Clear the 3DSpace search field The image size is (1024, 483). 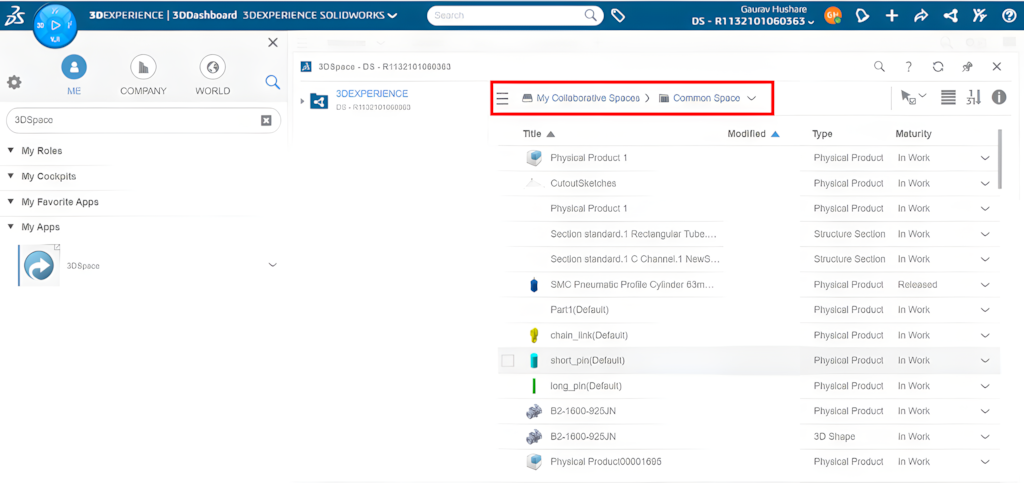pyautogui.click(x=266, y=121)
